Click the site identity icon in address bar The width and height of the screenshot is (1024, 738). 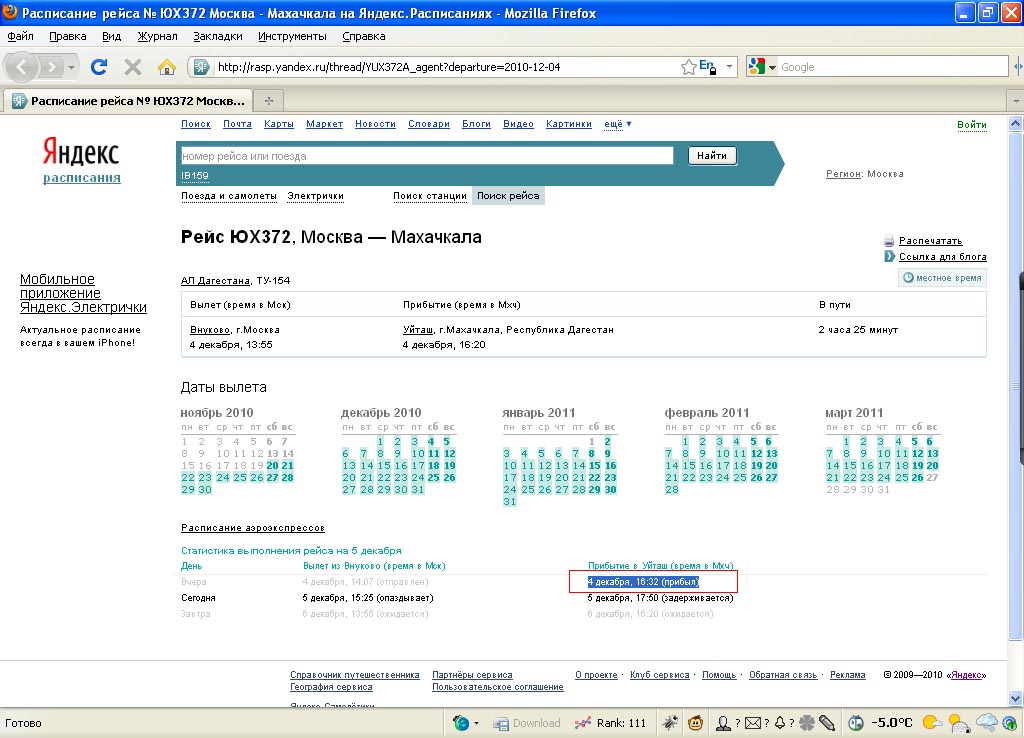[x=201, y=67]
